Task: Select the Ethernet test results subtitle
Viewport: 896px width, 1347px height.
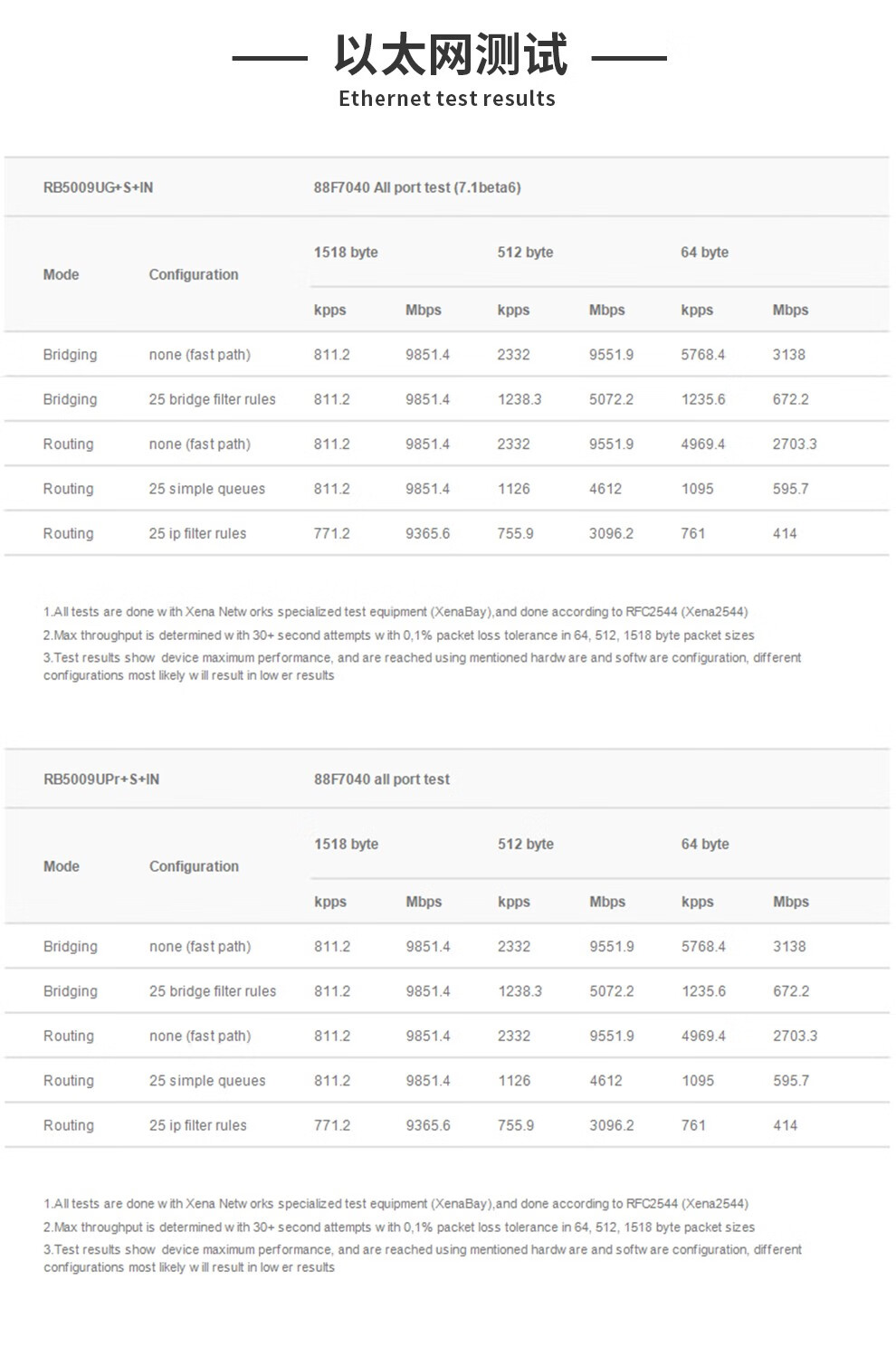Action: [447, 99]
